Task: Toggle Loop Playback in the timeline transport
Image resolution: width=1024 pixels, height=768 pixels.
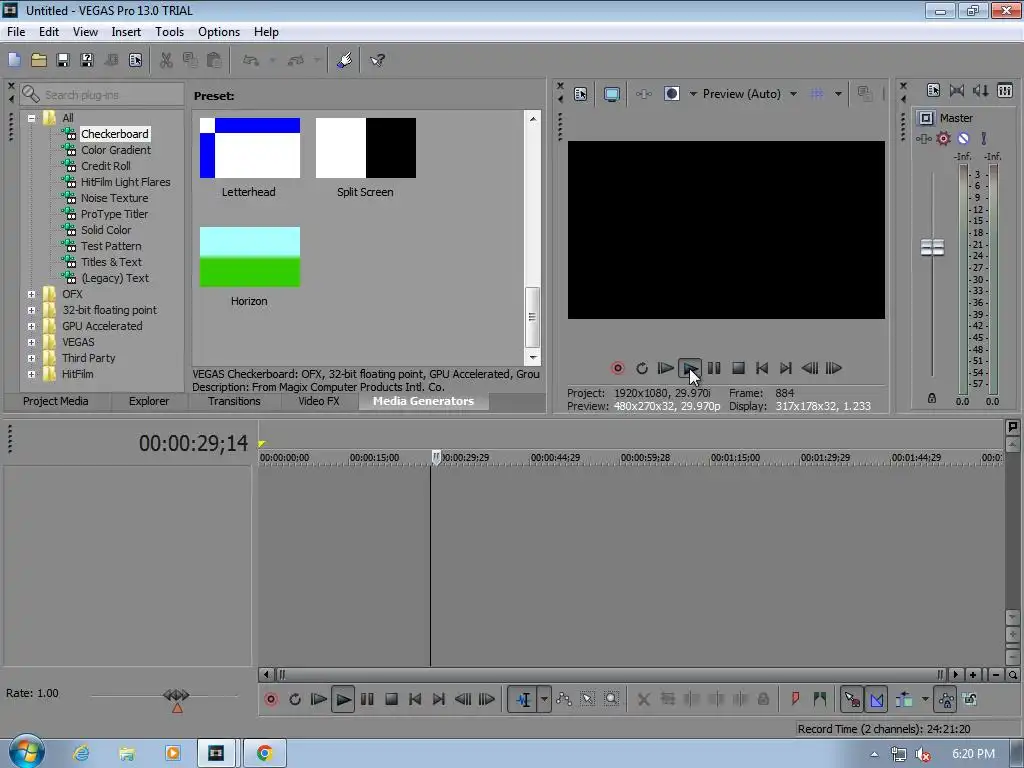Action: 295,699
